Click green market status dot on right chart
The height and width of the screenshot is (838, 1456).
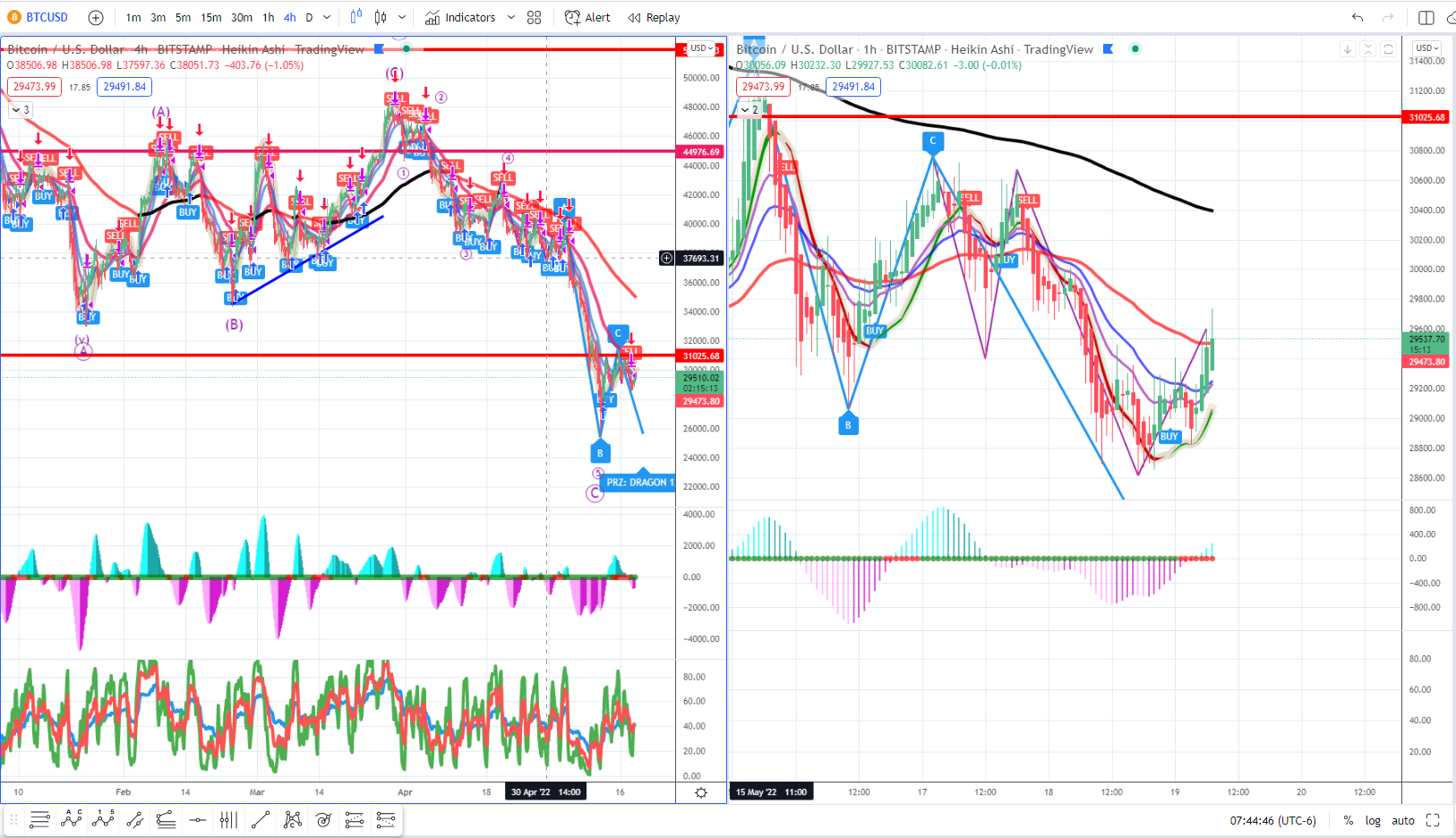tap(1135, 48)
